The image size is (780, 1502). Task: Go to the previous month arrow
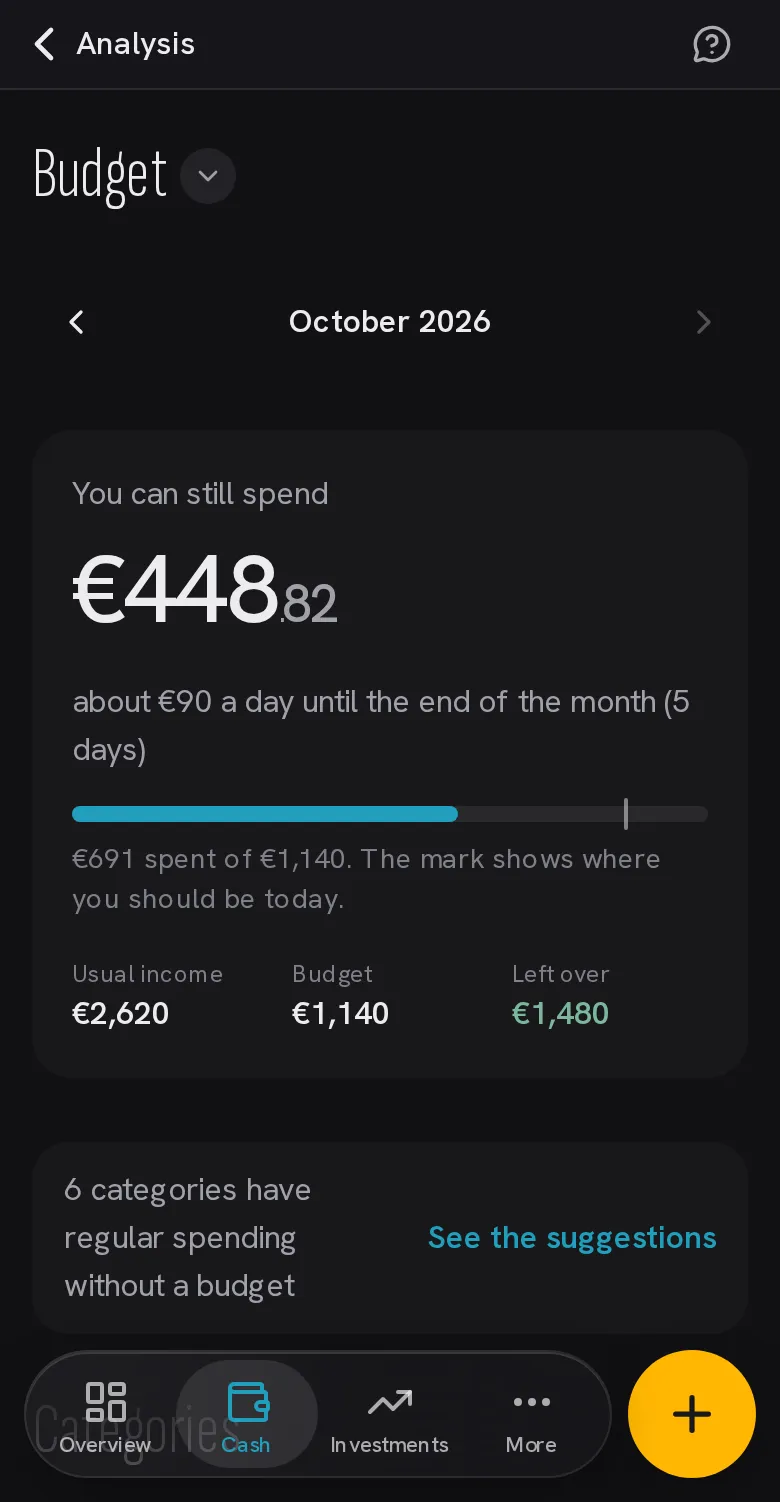coord(76,322)
